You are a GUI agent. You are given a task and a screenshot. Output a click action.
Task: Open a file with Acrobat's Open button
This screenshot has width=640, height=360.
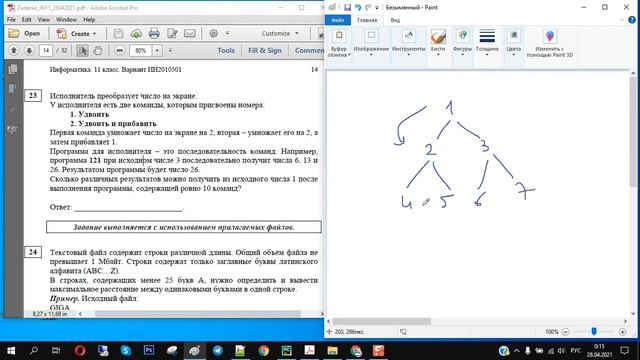24,33
